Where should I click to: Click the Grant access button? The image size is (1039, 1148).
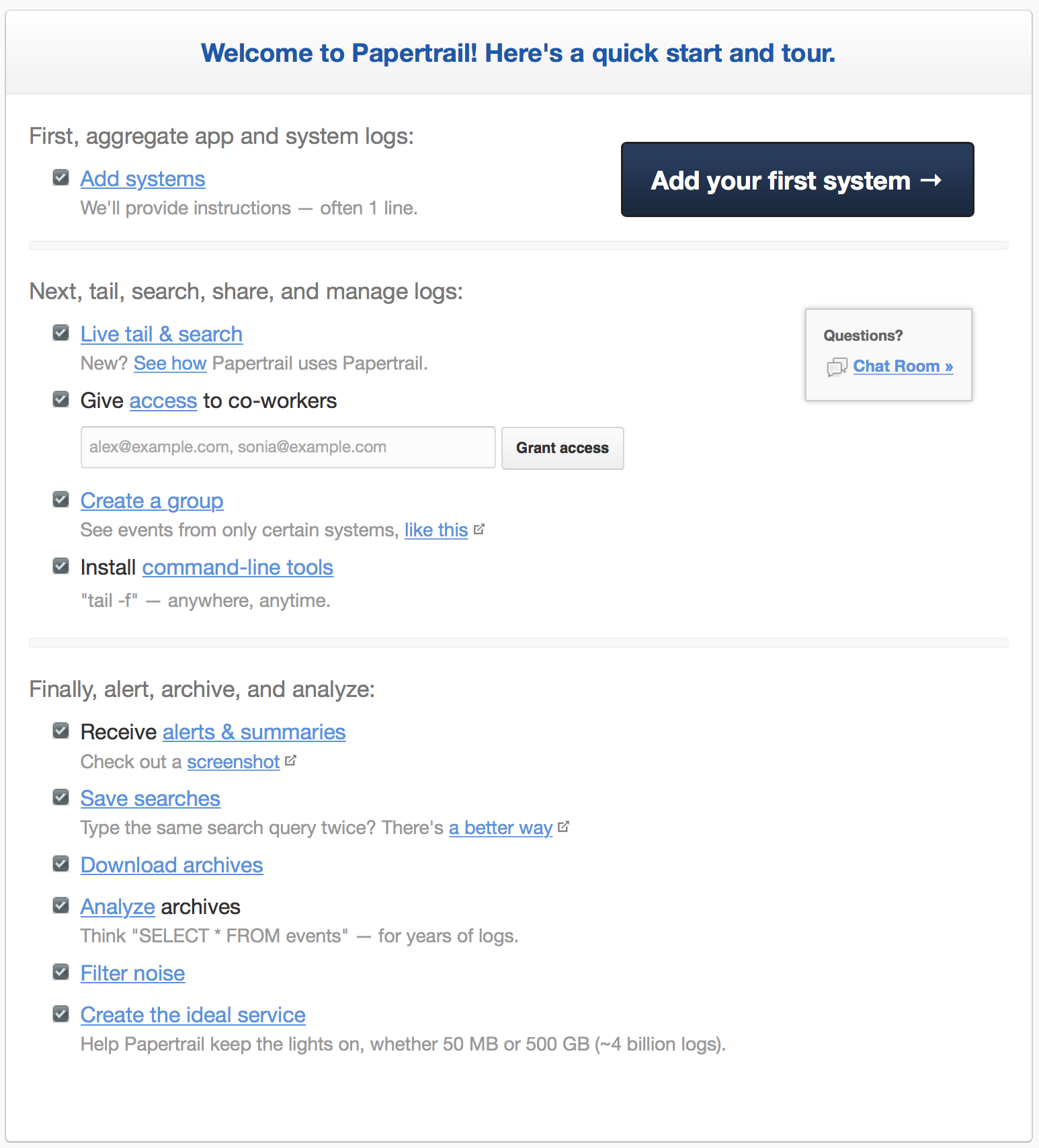point(563,448)
